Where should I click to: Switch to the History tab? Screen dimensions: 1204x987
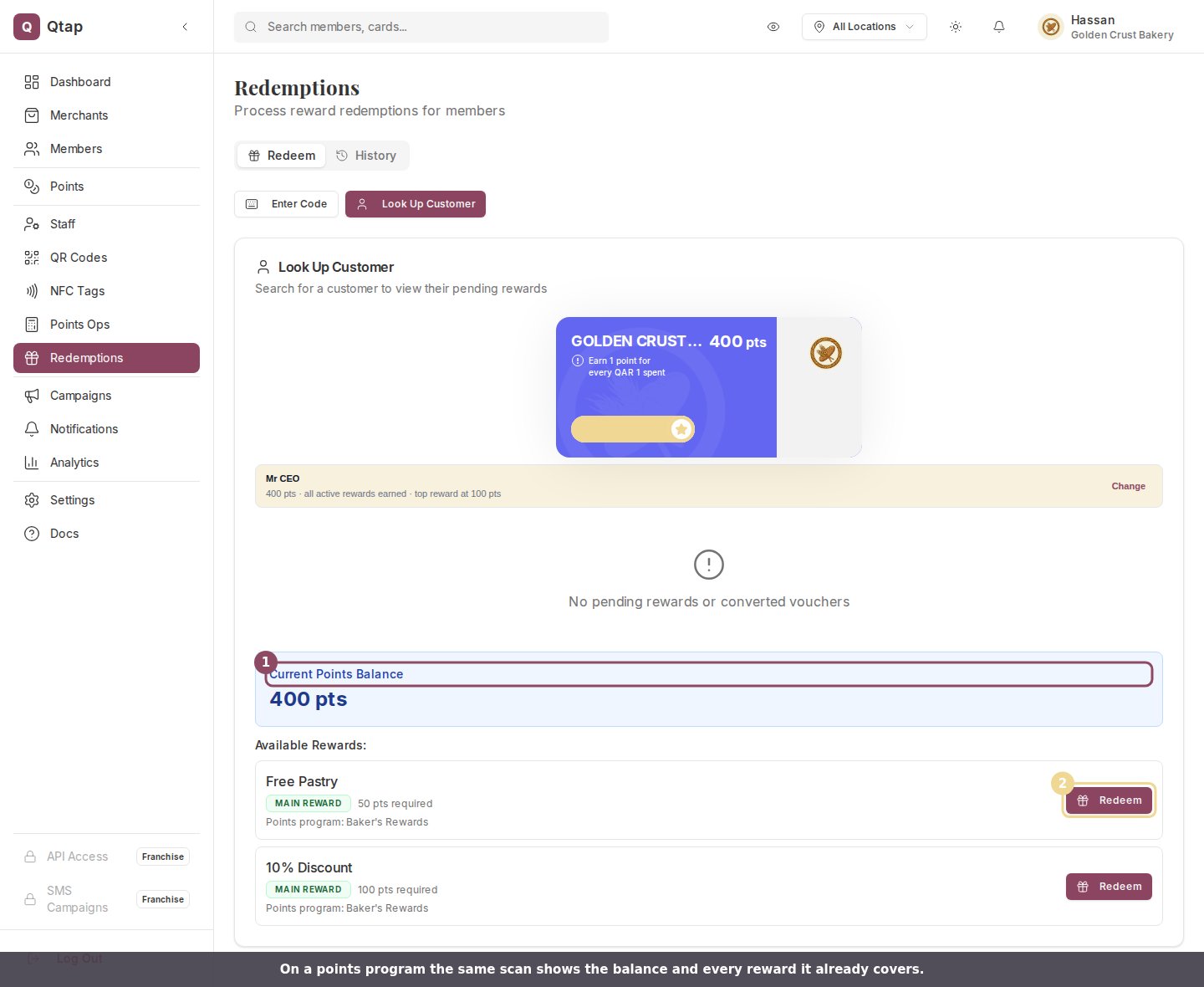[x=366, y=156]
